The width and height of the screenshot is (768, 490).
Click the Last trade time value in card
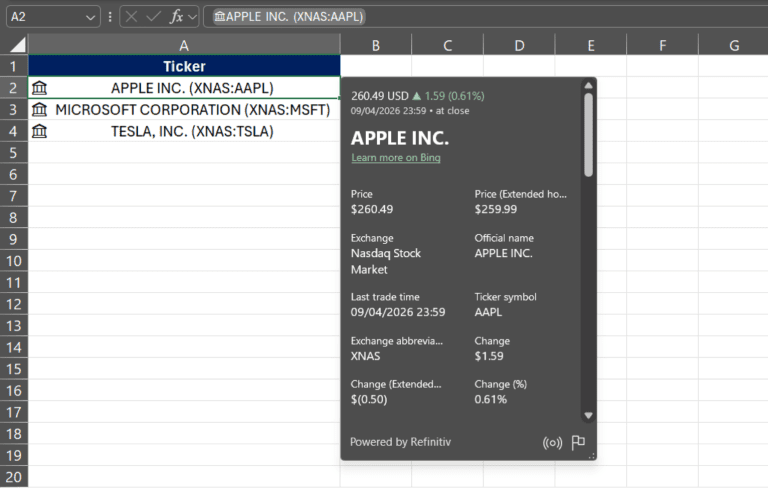pos(398,312)
